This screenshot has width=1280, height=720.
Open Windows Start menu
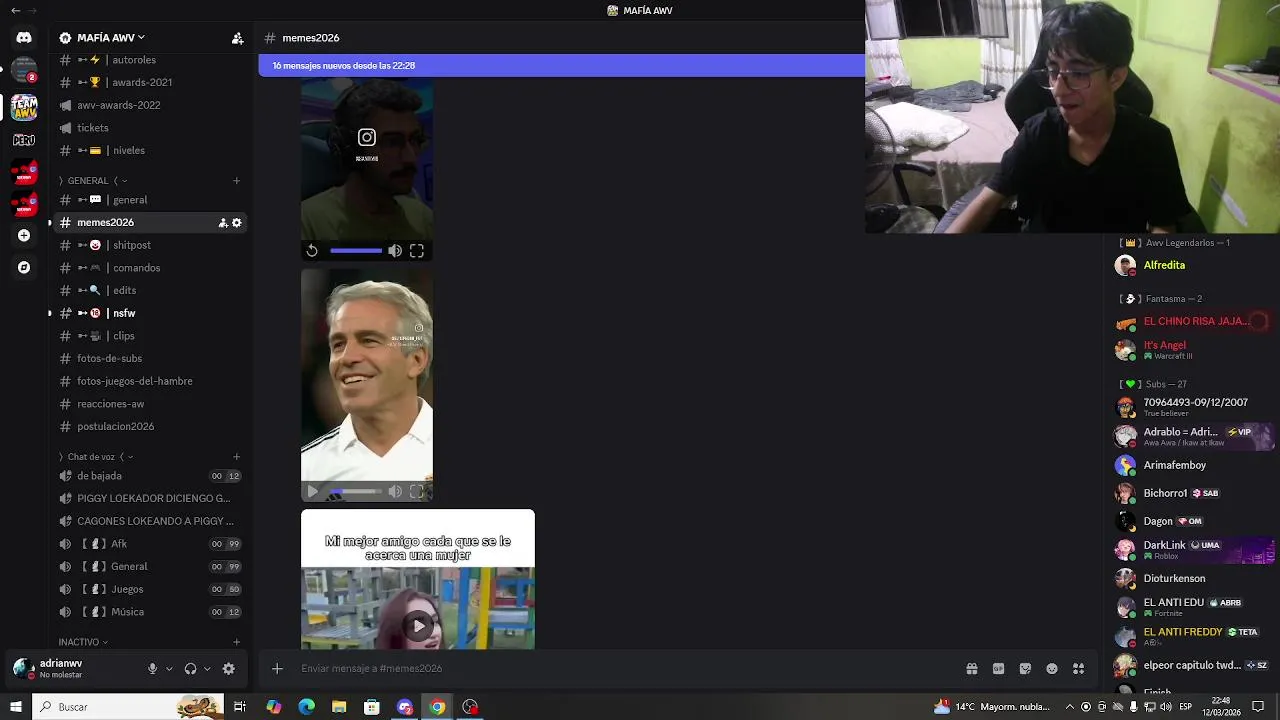pos(15,707)
